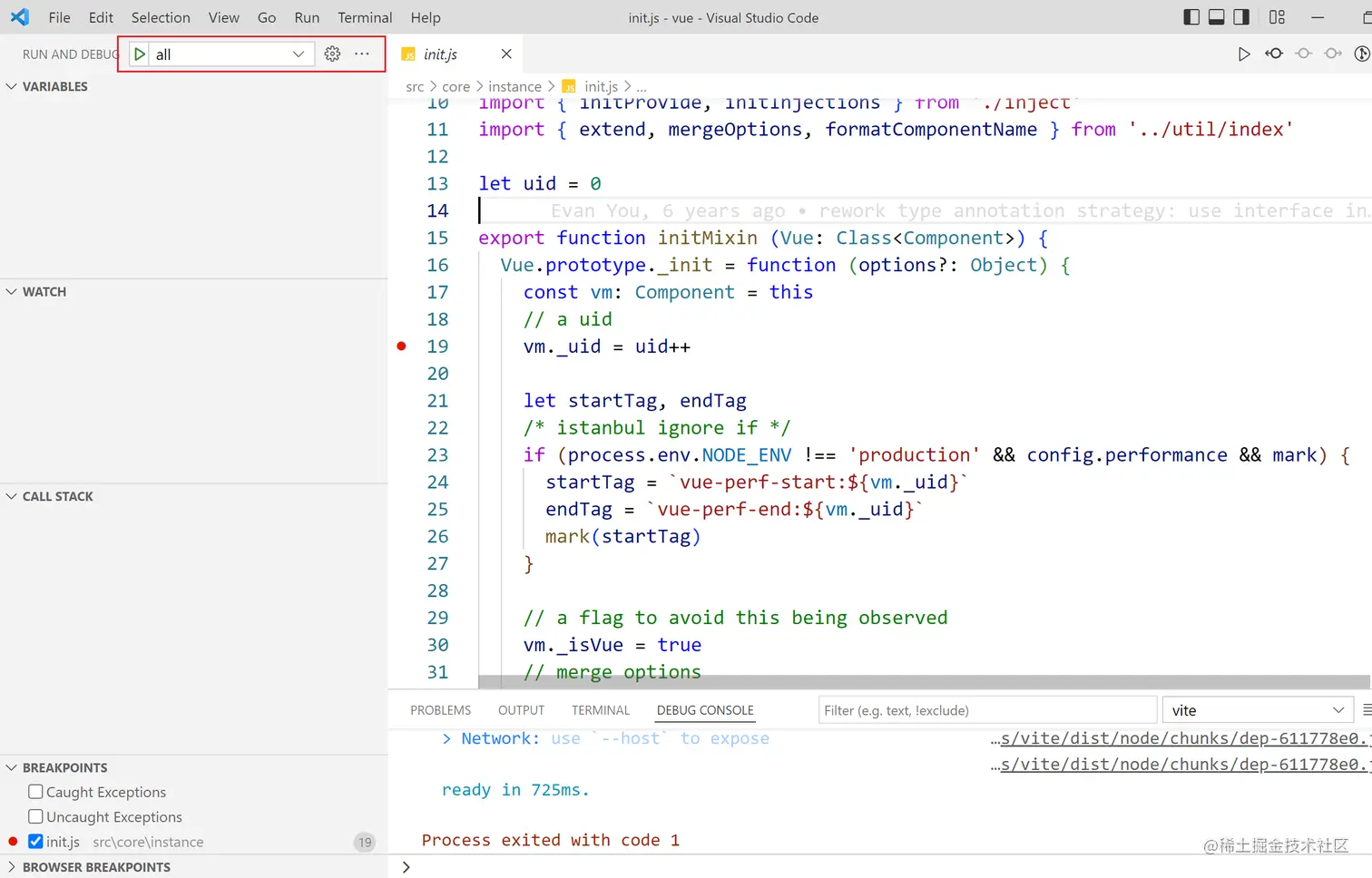This screenshot has height=878, width=1372.
Task: Click the 'instance' breadcrumb
Action: (514, 86)
